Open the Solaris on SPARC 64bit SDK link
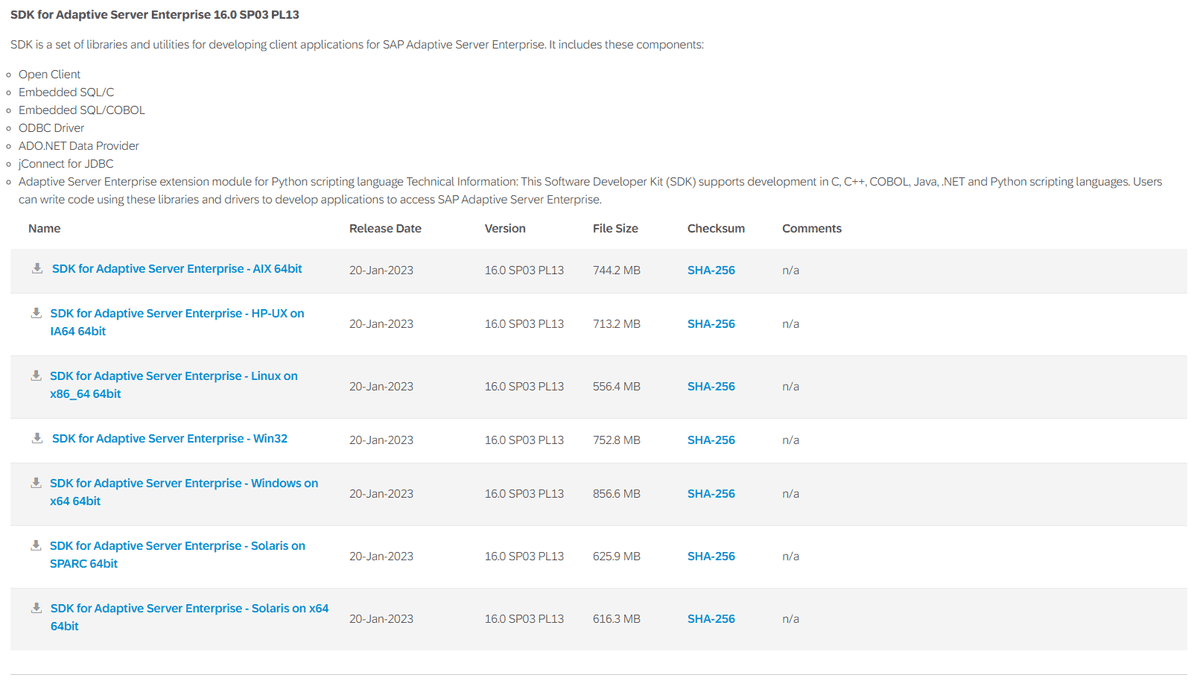 [177, 555]
